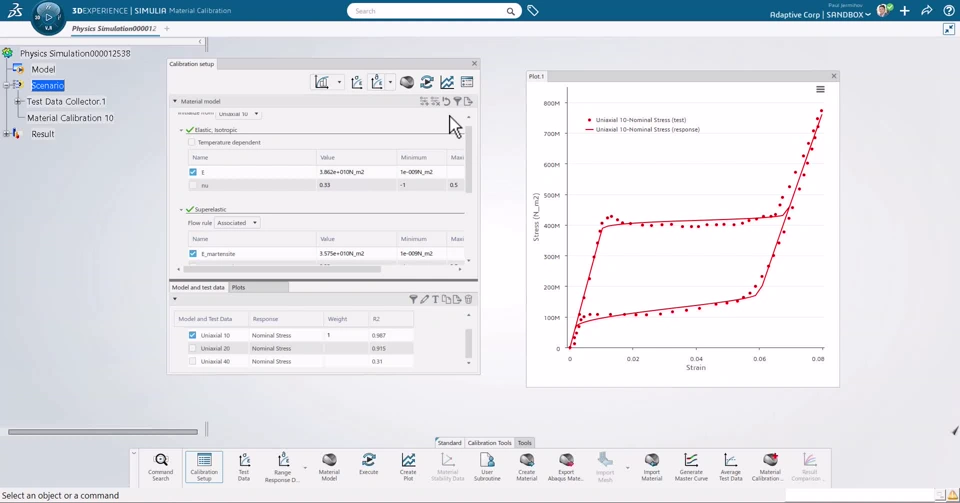Click Calibration Setup in the bottom toolbar
Screen dimensions: 960x503
tap(204, 467)
